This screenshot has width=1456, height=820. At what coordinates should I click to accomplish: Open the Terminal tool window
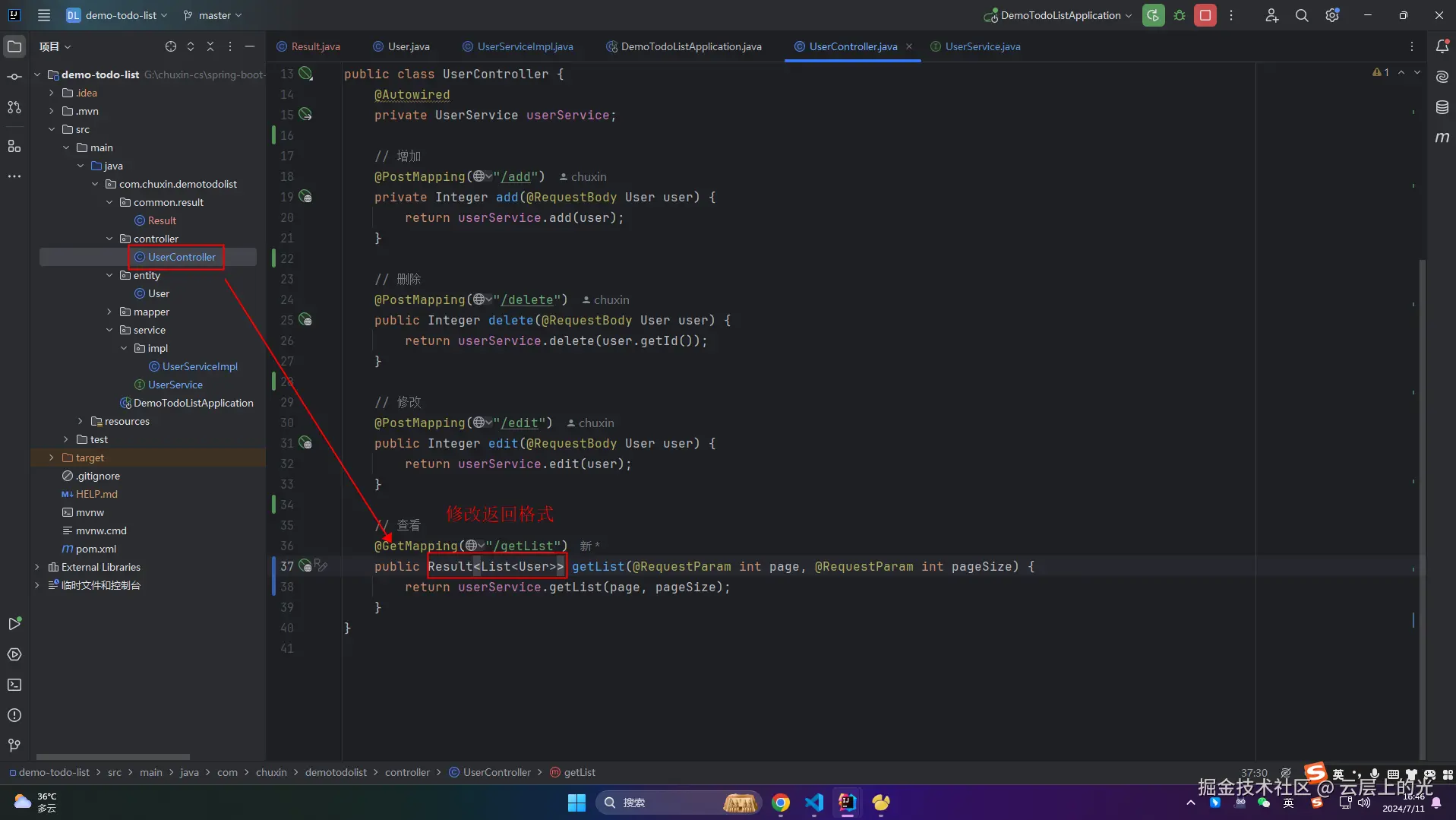pyautogui.click(x=14, y=685)
